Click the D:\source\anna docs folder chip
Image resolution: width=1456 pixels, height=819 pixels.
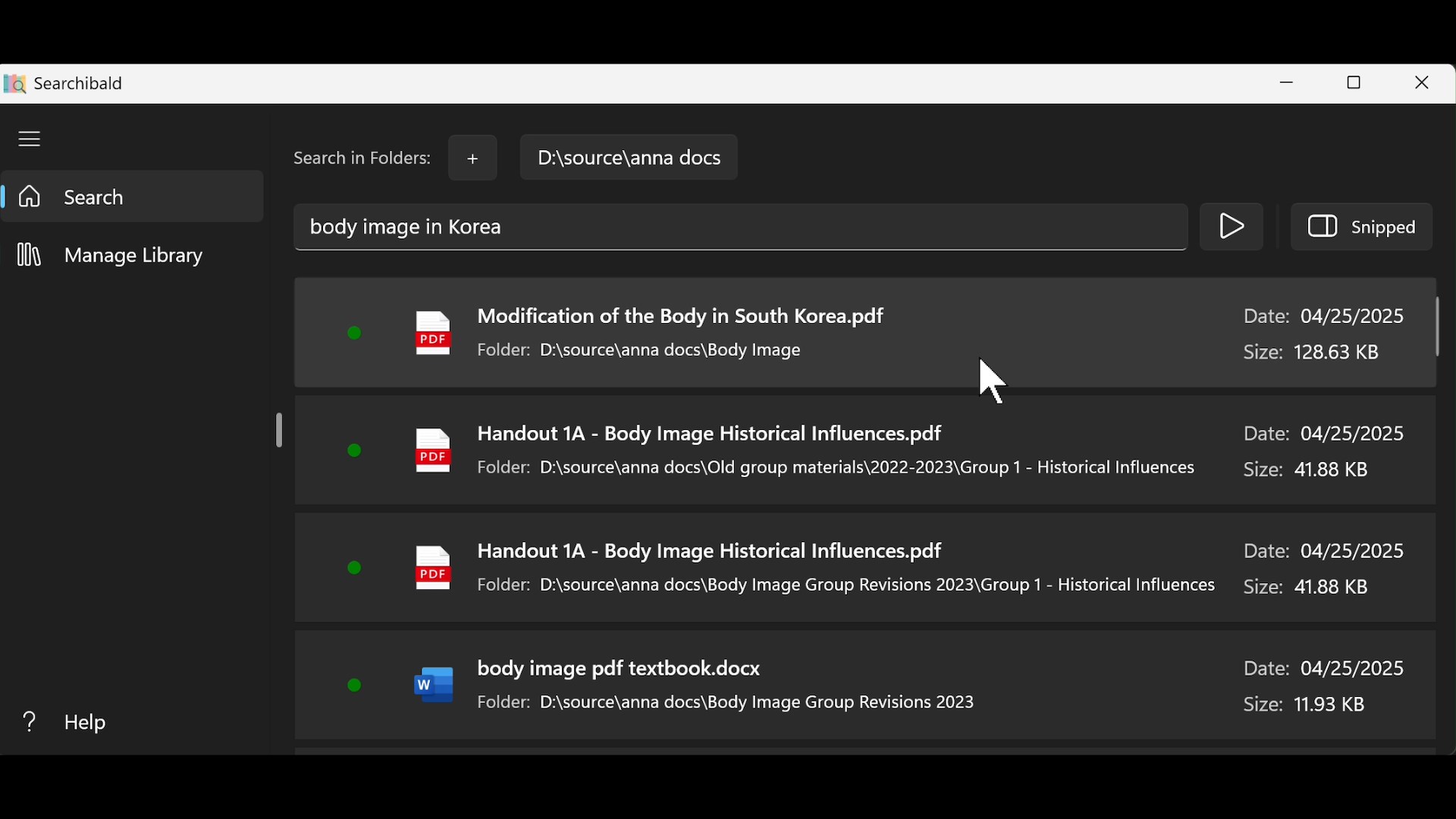(629, 158)
